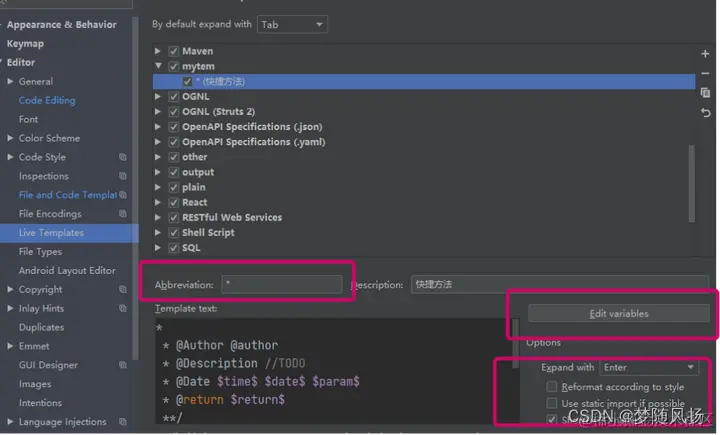Screen dimensions: 720x435
Task: Expand the Maven template group
Action: [x=158, y=51]
